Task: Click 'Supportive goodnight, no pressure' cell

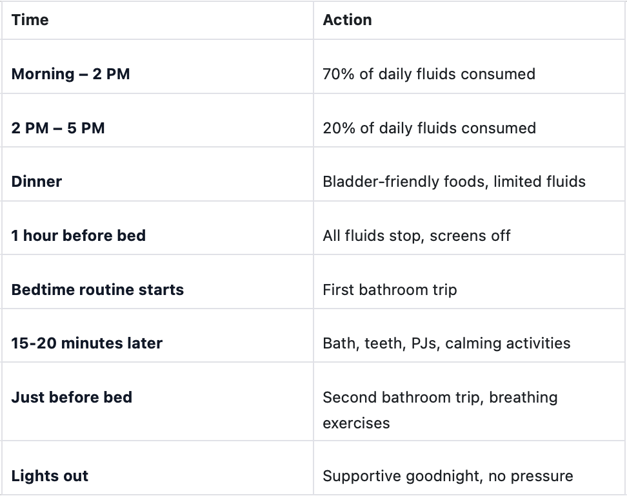Action: coord(447,476)
